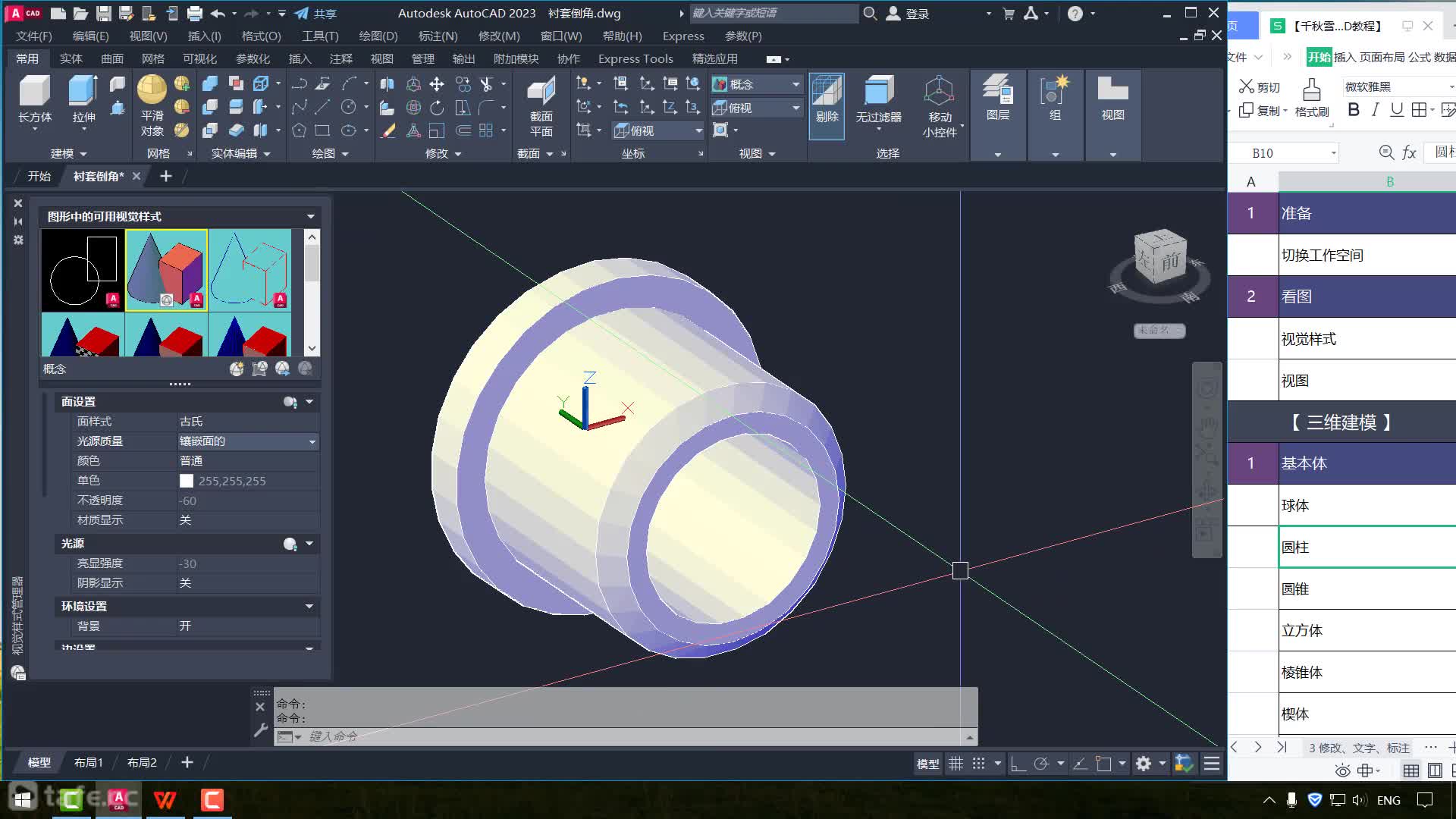Select the Rotate tool in 修改 panel
Image resolution: width=1456 pixels, height=819 pixels.
tap(437, 108)
